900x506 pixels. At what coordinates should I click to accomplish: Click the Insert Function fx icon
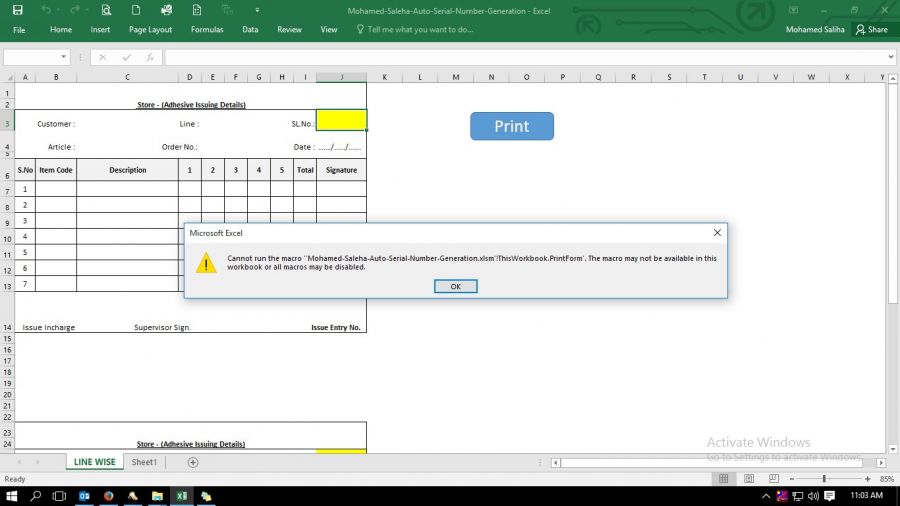150,57
